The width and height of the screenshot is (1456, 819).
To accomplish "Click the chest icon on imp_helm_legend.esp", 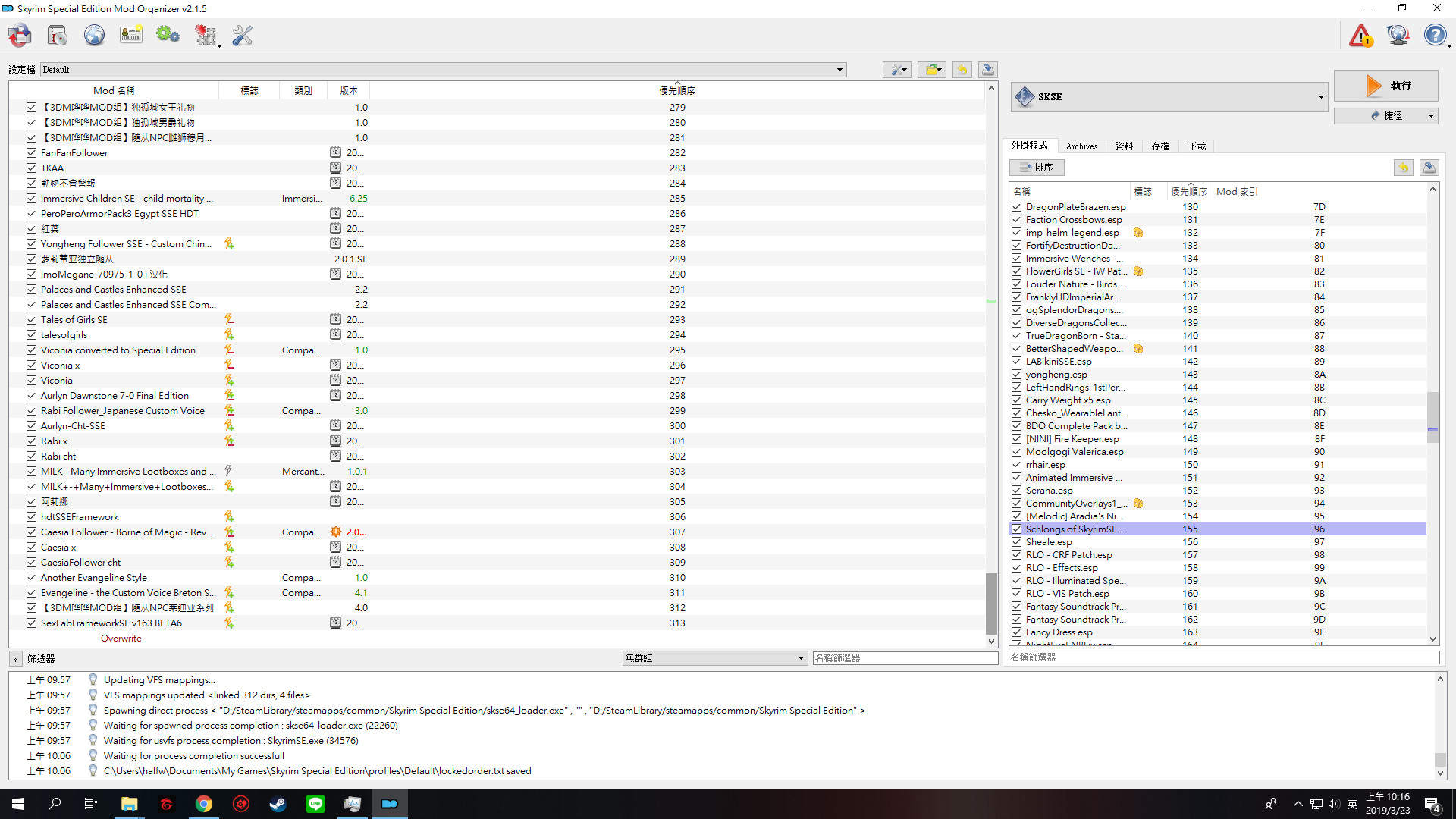I will click(1137, 233).
